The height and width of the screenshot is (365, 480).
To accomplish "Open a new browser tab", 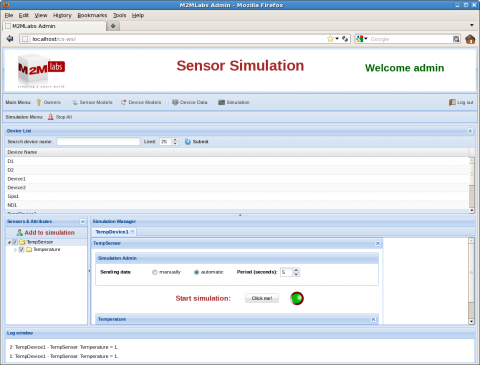I will pyautogui.click(x=113, y=26).
